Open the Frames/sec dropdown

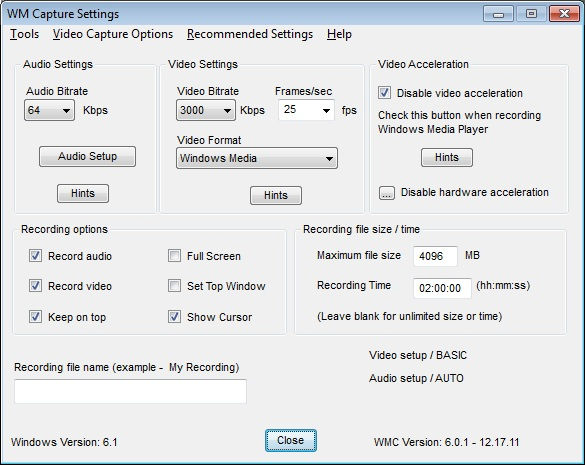(306, 110)
